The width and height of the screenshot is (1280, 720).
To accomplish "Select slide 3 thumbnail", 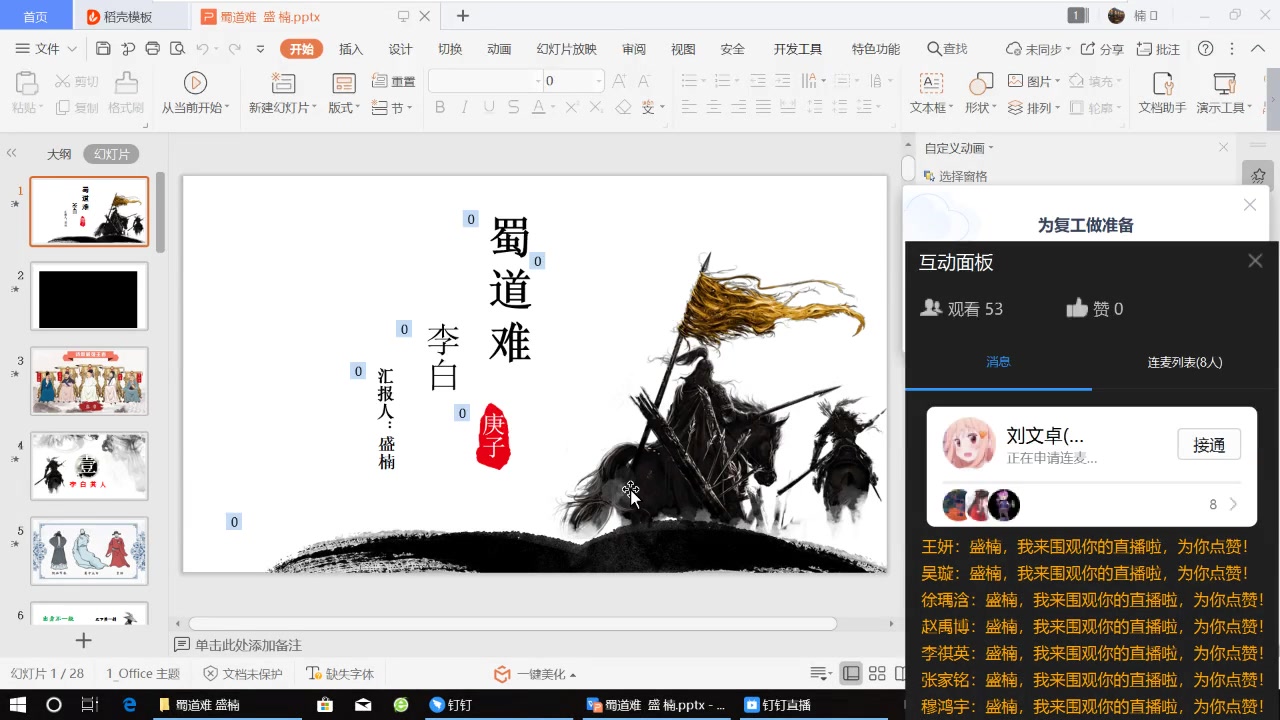I will coord(89,381).
